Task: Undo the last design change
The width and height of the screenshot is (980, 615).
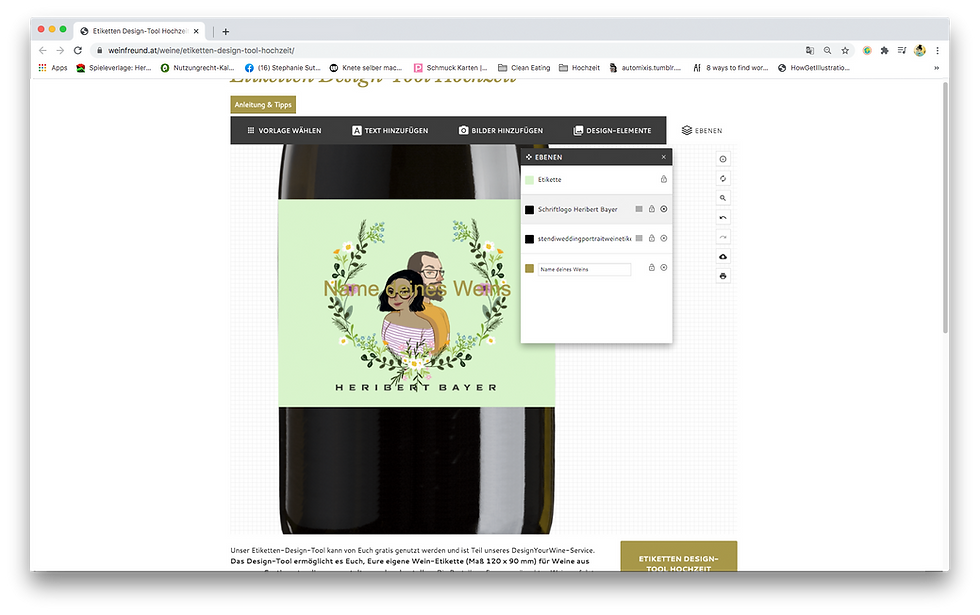Action: (x=722, y=218)
